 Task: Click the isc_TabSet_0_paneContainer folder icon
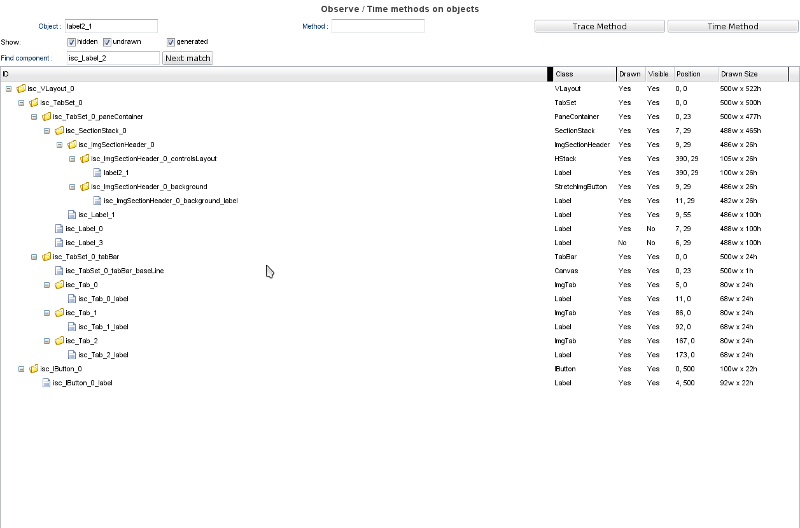click(46, 117)
